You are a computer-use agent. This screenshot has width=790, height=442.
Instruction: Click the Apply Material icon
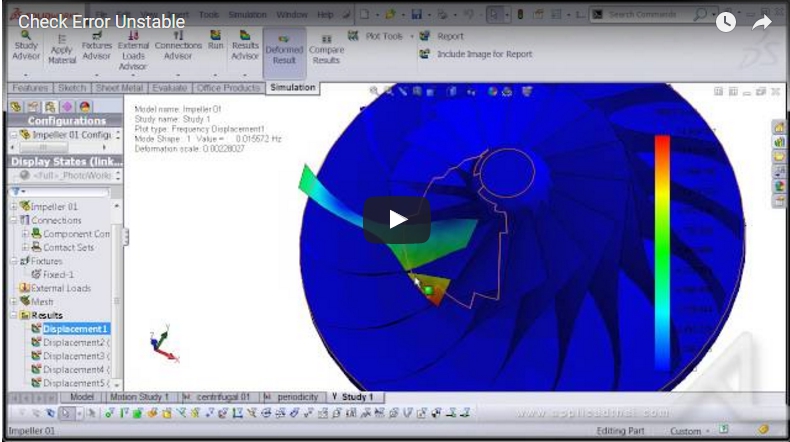click(62, 49)
